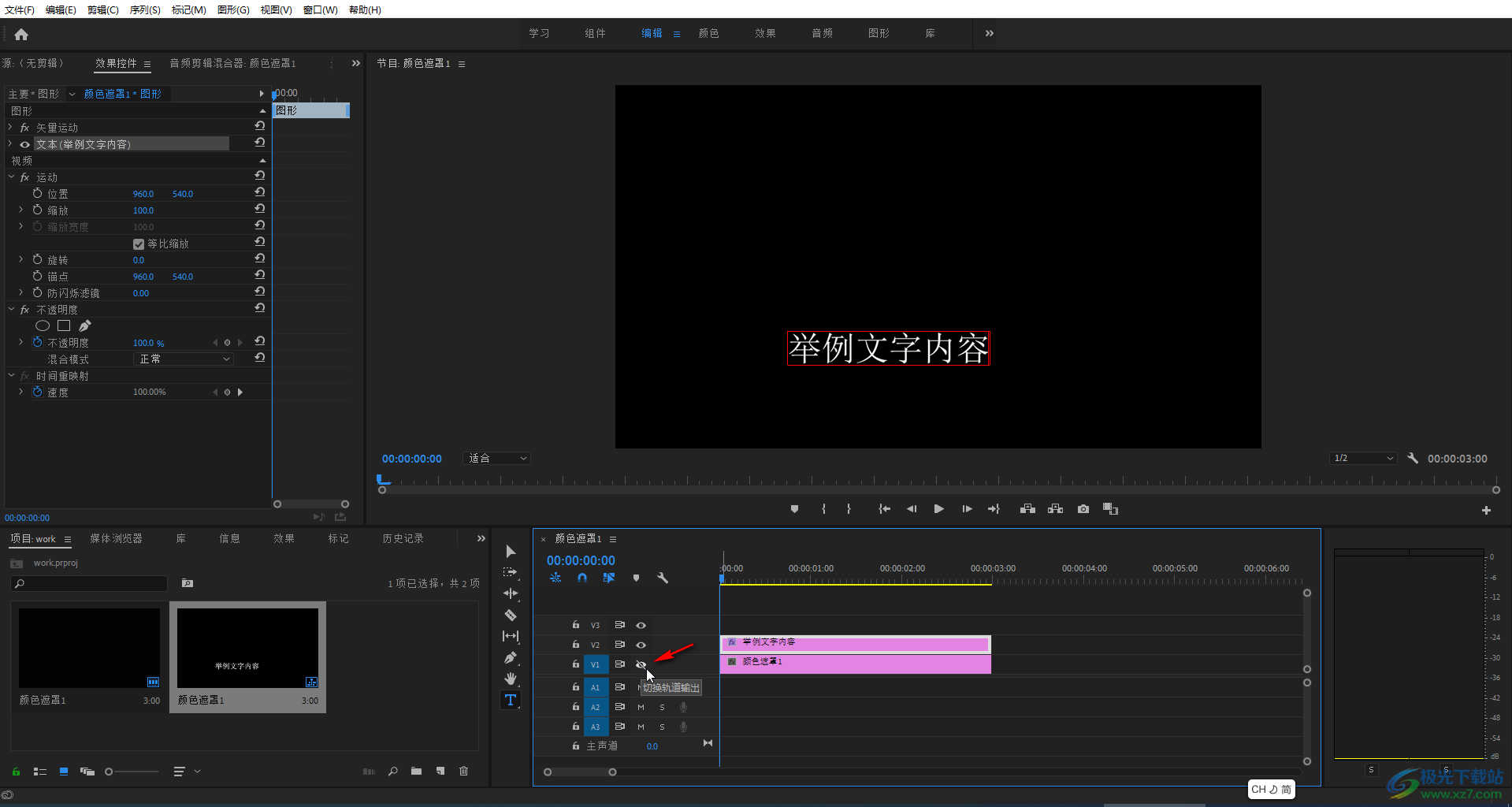Adjust project thumbnail zoom slider
Screen dimensions: 1512x807
pyautogui.click(x=109, y=772)
